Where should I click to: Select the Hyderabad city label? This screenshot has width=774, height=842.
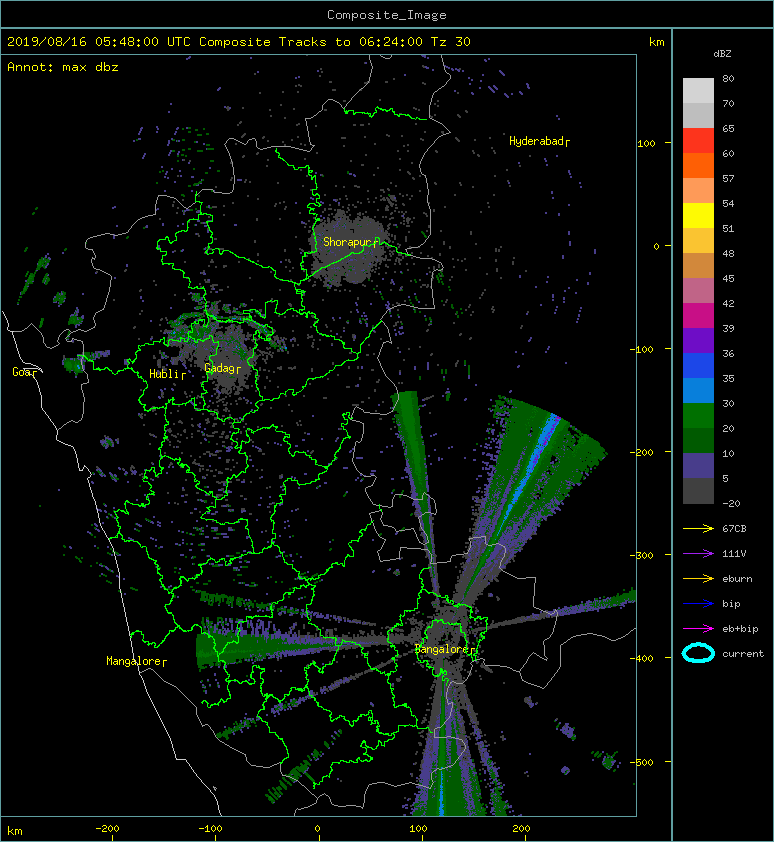539,141
